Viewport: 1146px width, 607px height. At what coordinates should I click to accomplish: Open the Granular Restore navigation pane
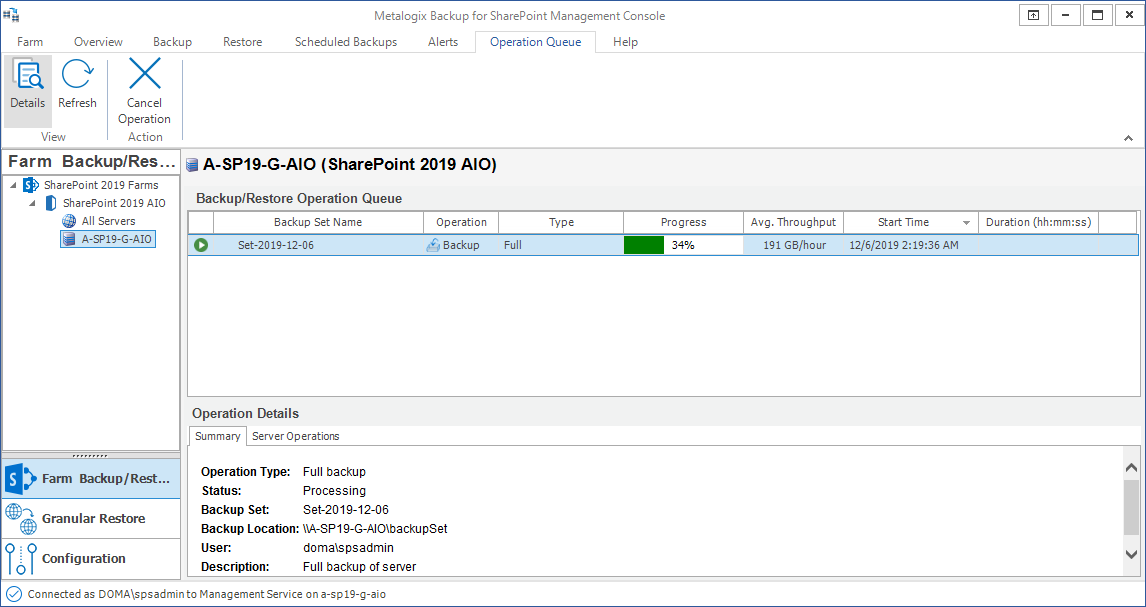[92, 518]
